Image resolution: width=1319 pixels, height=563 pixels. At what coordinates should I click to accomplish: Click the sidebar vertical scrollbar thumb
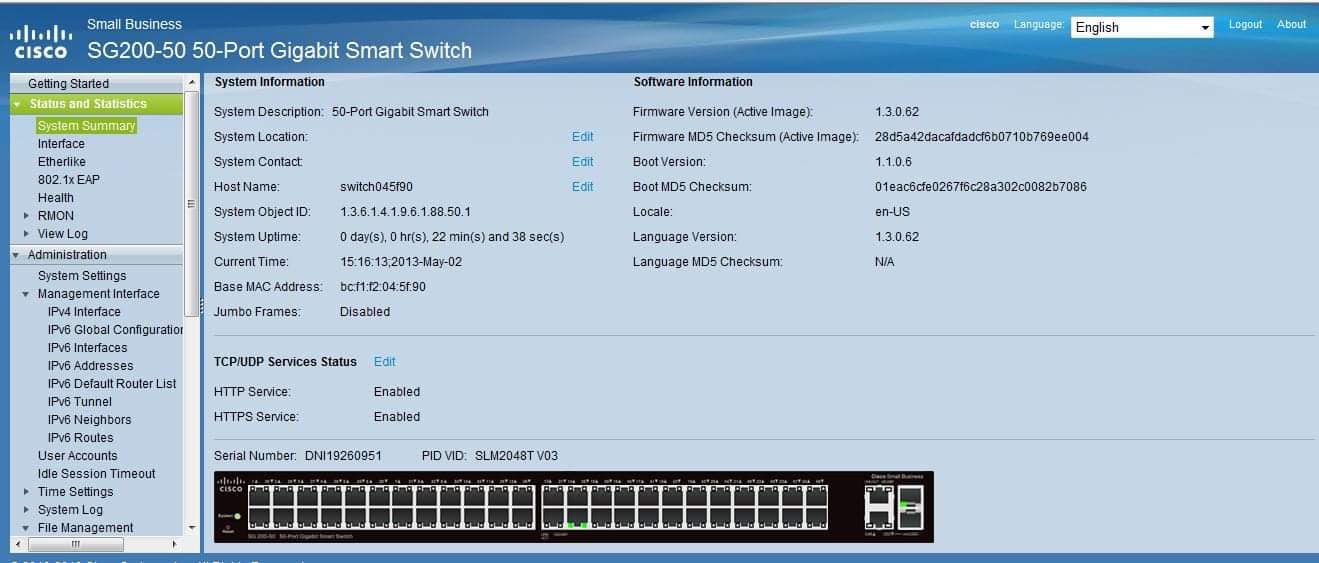pyautogui.click(x=192, y=204)
